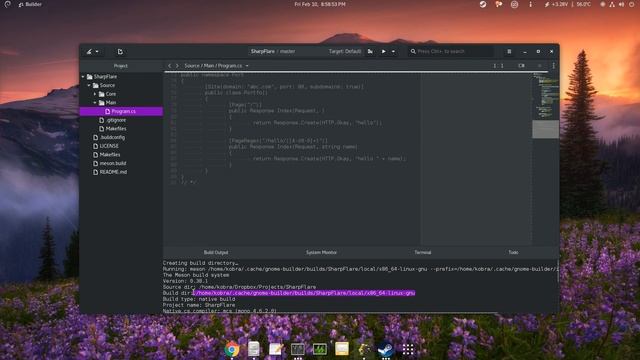Open the Builder robot arm dock icon
The width and height of the screenshot is (640, 360).
pyautogui.click(x=364, y=349)
